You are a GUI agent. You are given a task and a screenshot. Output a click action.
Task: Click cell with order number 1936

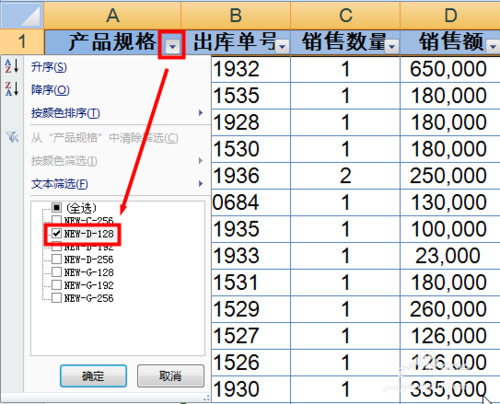click(251, 176)
